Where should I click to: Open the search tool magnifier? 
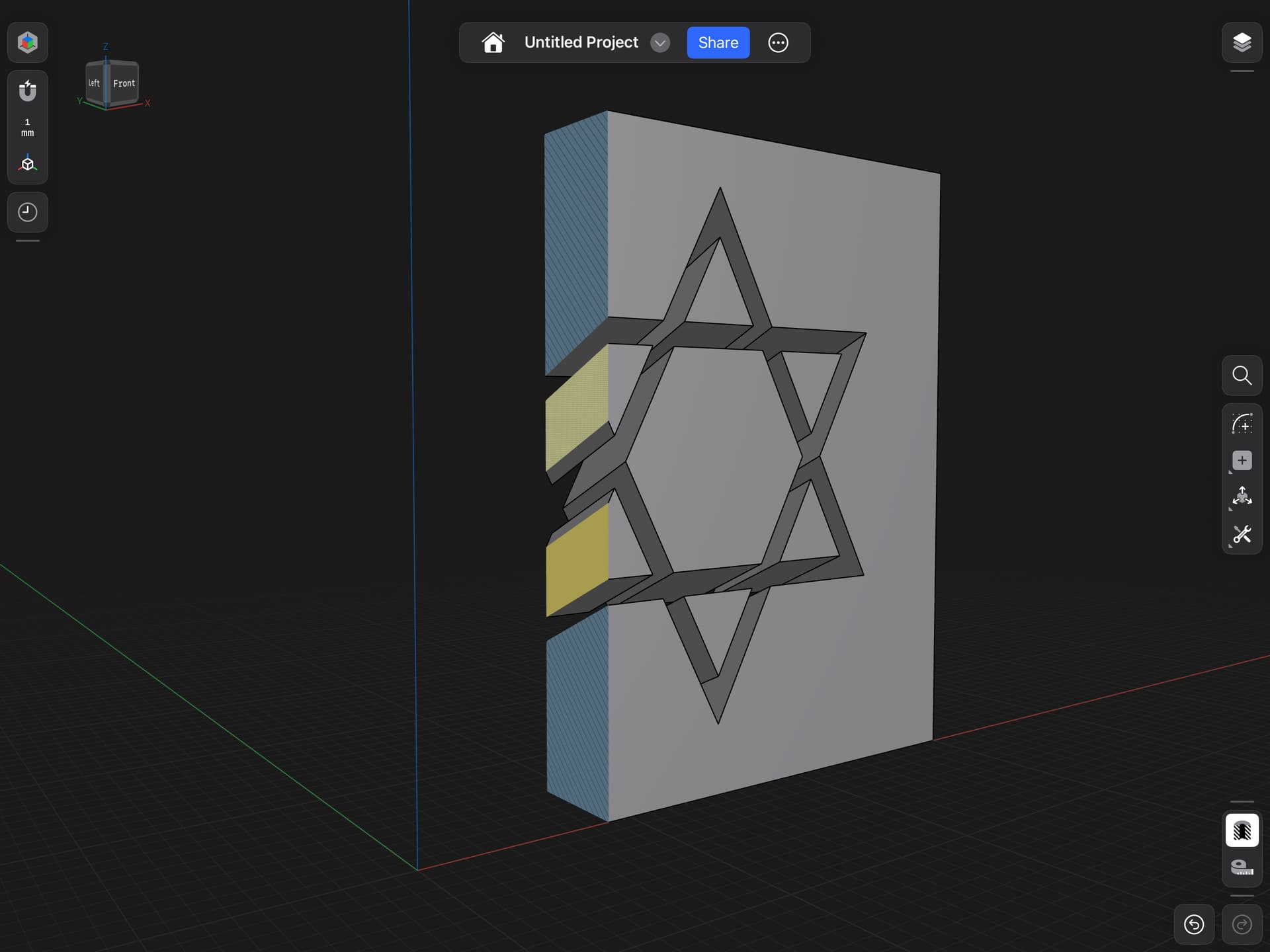point(1242,376)
